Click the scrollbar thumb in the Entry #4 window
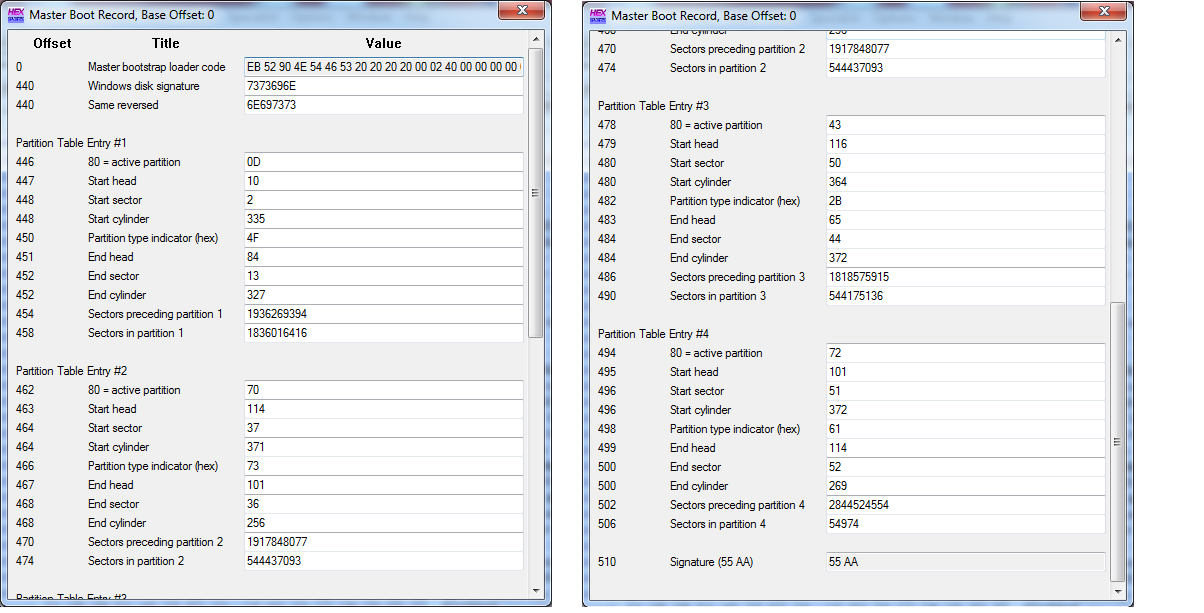The height and width of the screenshot is (613, 1204). (x=1117, y=441)
